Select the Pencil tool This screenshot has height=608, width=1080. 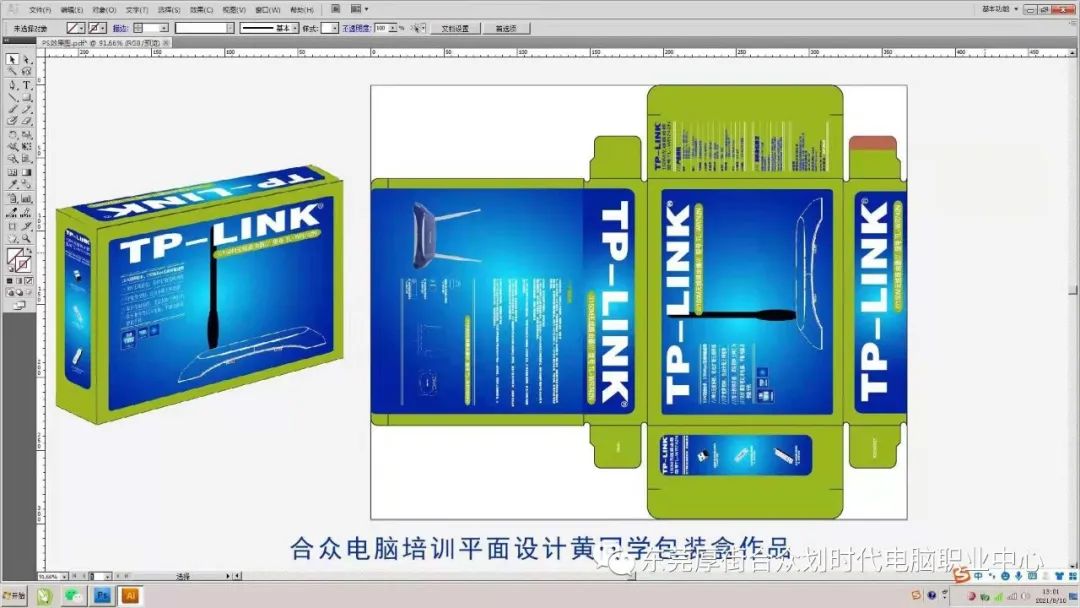tap(26, 109)
